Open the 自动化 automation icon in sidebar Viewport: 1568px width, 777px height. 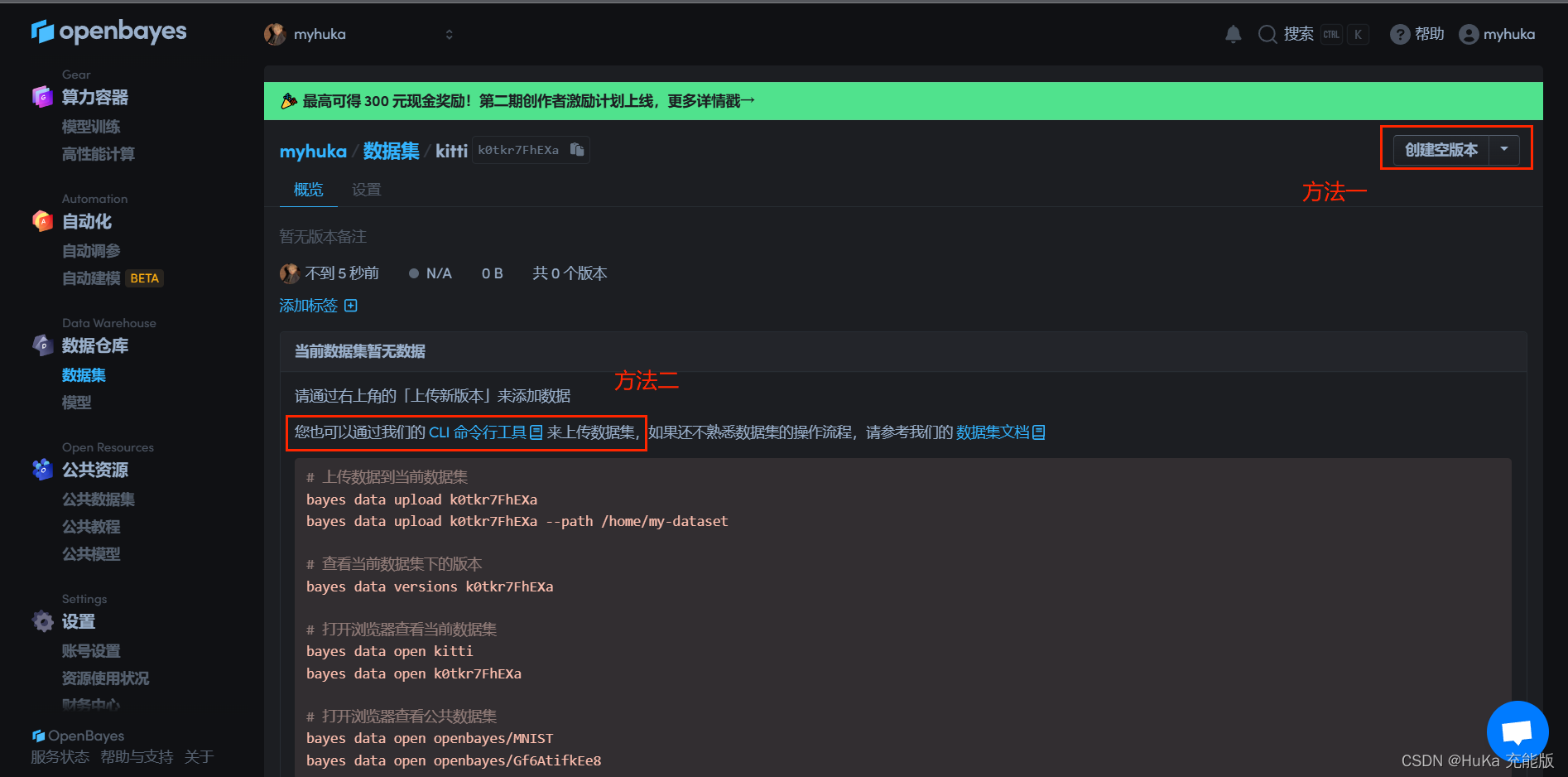pos(42,221)
